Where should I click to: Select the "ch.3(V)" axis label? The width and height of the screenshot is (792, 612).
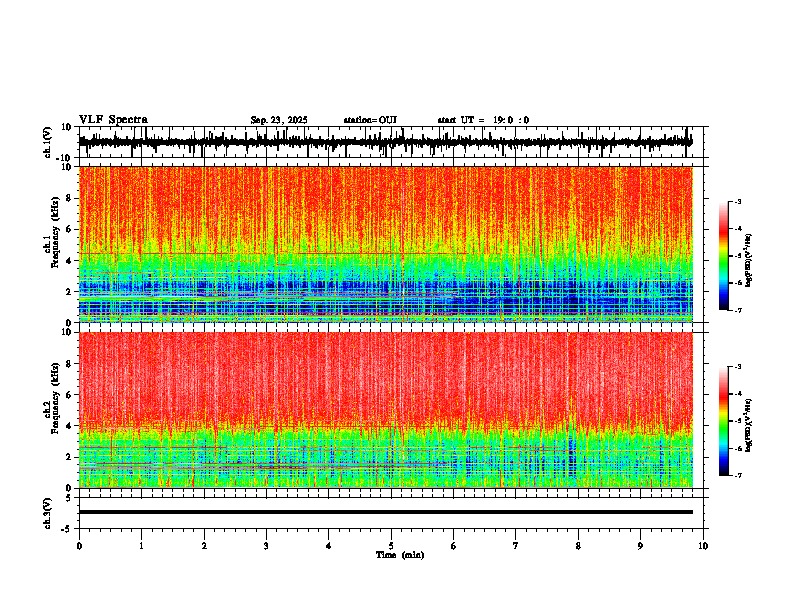[48, 513]
